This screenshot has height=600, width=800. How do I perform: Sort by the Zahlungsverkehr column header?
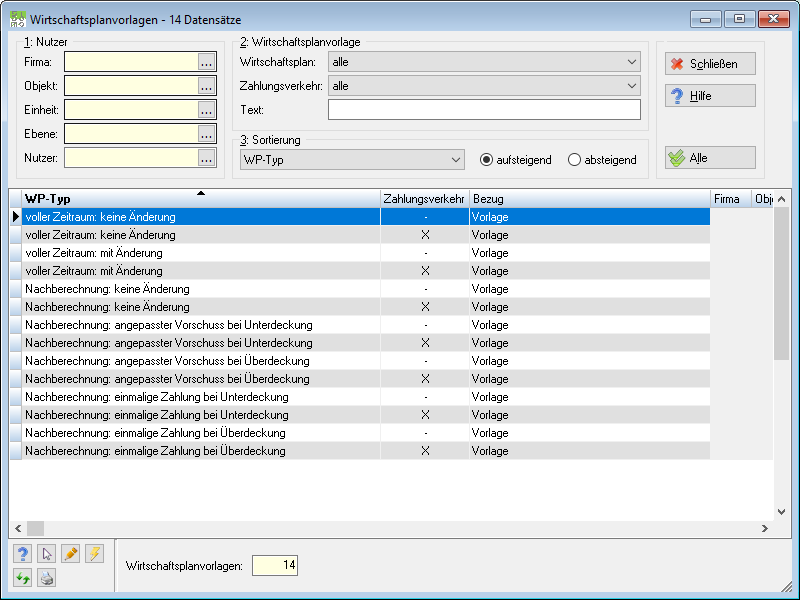(424, 198)
